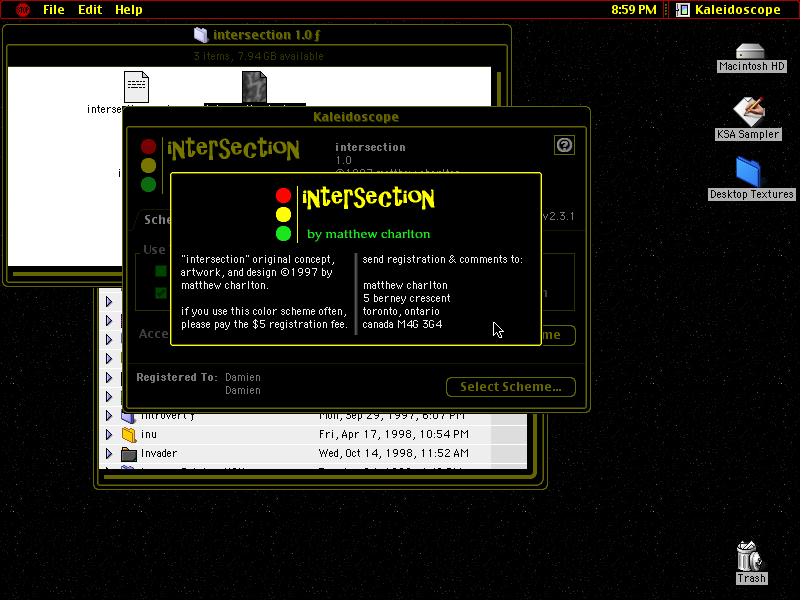Click the Trash icon on desktop
The height and width of the screenshot is (600, 800).
coord(749,556)
